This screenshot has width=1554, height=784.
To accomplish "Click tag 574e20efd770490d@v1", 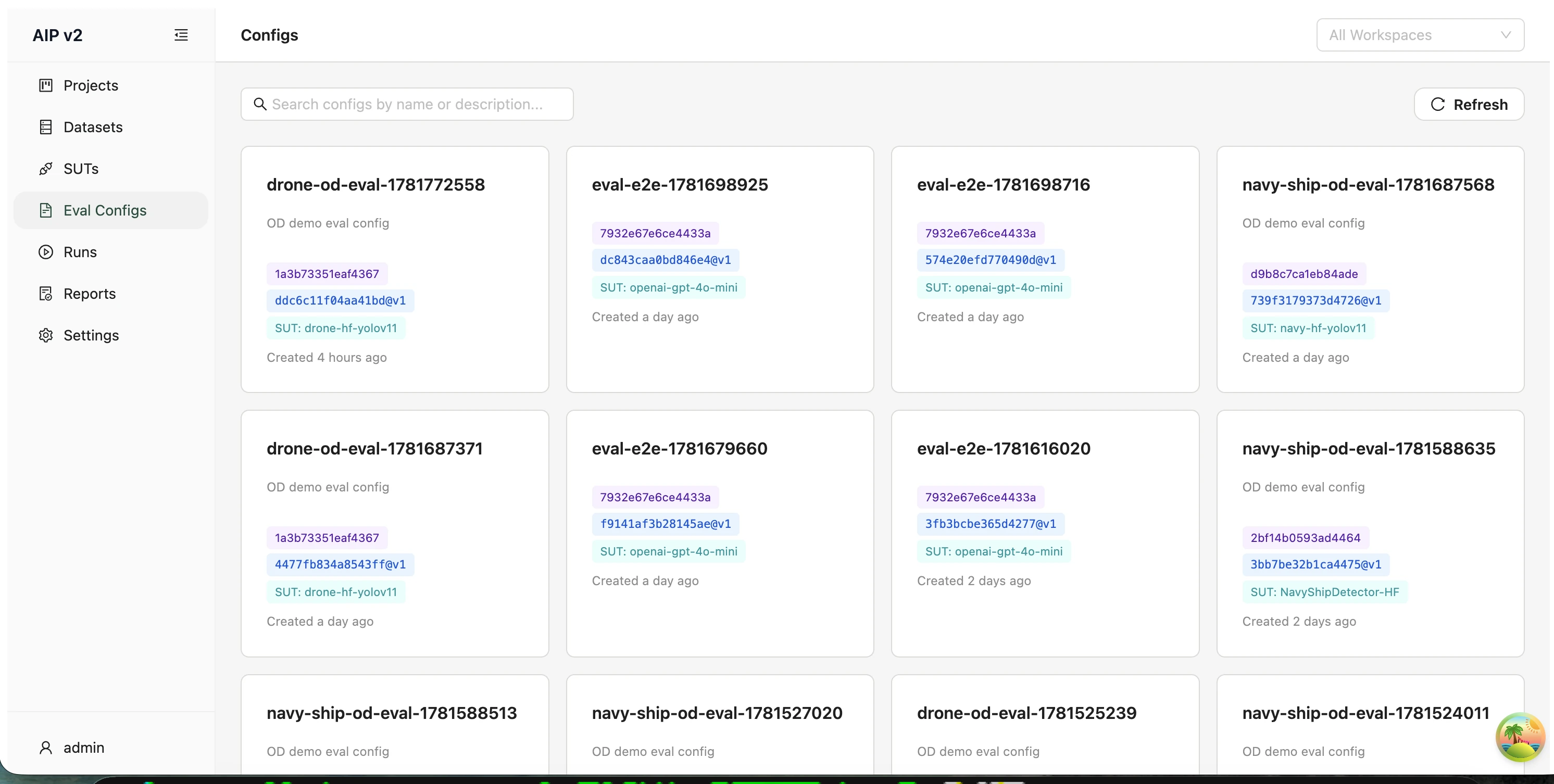I will pyautogui.click(x=991, y=260).
